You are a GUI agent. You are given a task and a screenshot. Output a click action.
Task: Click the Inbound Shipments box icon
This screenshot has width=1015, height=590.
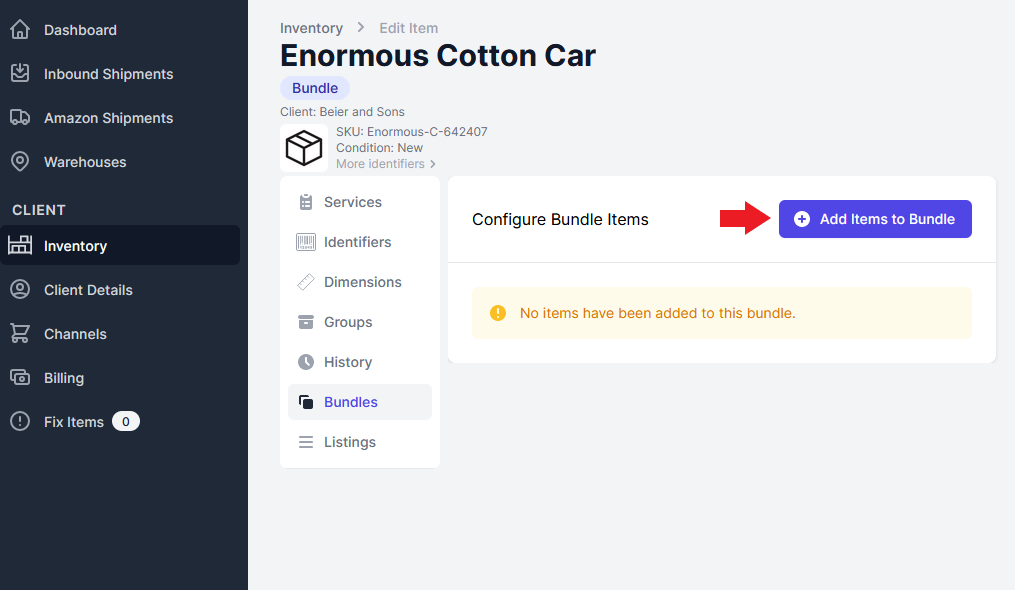[20, 74]
